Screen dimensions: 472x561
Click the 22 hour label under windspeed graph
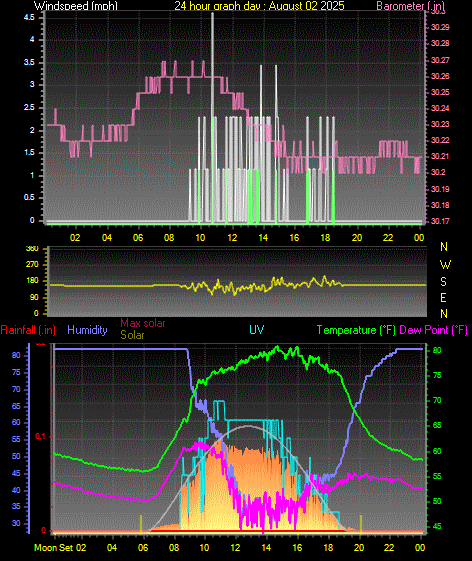pyautogui.click(x=388, y=238)
